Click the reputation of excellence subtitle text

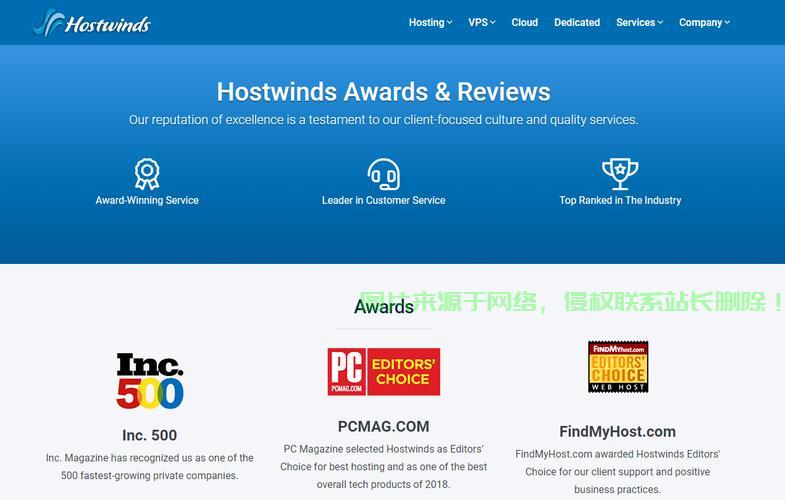[x=383, y=120]
